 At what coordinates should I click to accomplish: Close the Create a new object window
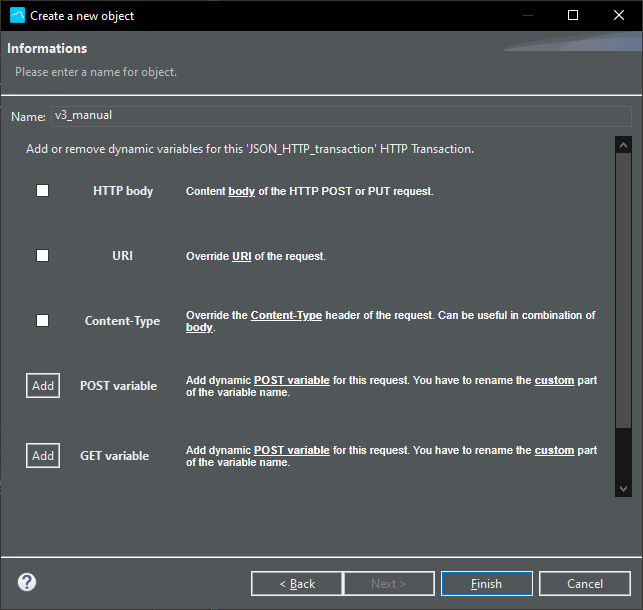[619, 15]
